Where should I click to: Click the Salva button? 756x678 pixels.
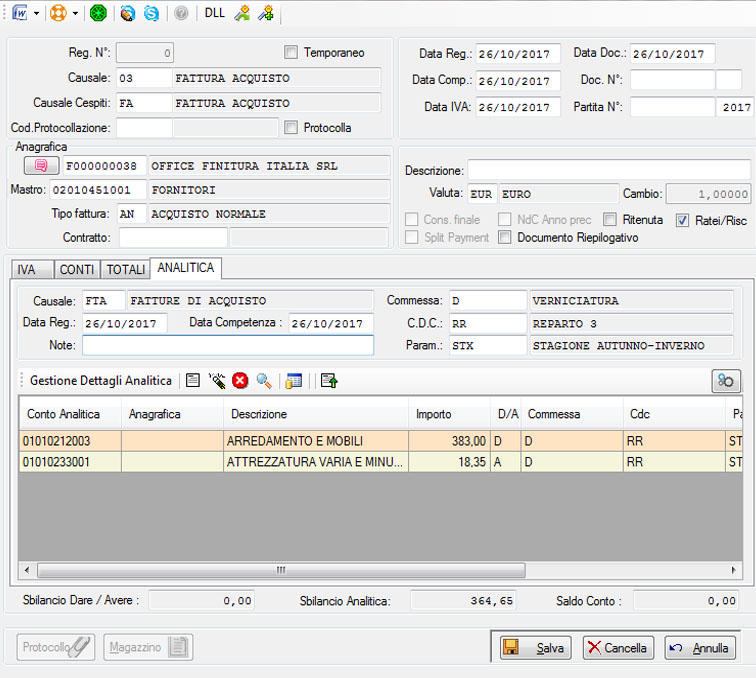pyautogui.click(x=535, y=648)
